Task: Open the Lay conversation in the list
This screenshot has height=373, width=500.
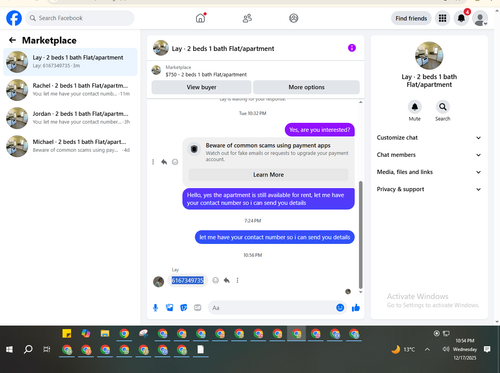Action: pos(70,62)
